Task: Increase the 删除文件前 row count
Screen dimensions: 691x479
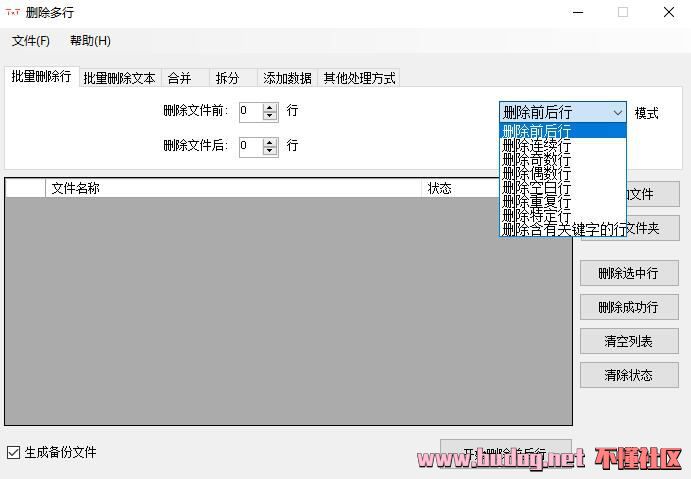Action: [270, 107]
